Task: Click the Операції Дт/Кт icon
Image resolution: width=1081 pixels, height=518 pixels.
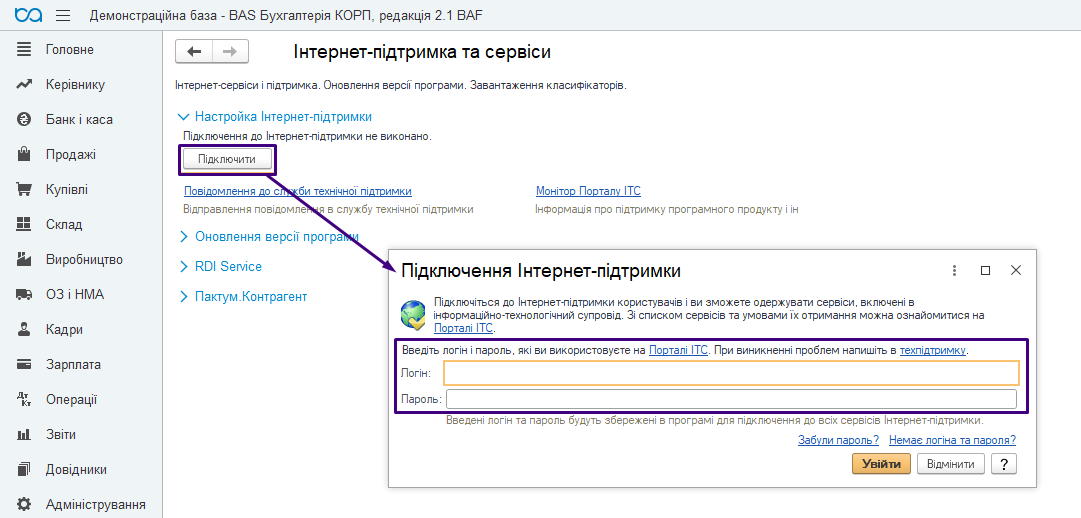Action: (24, 399)
